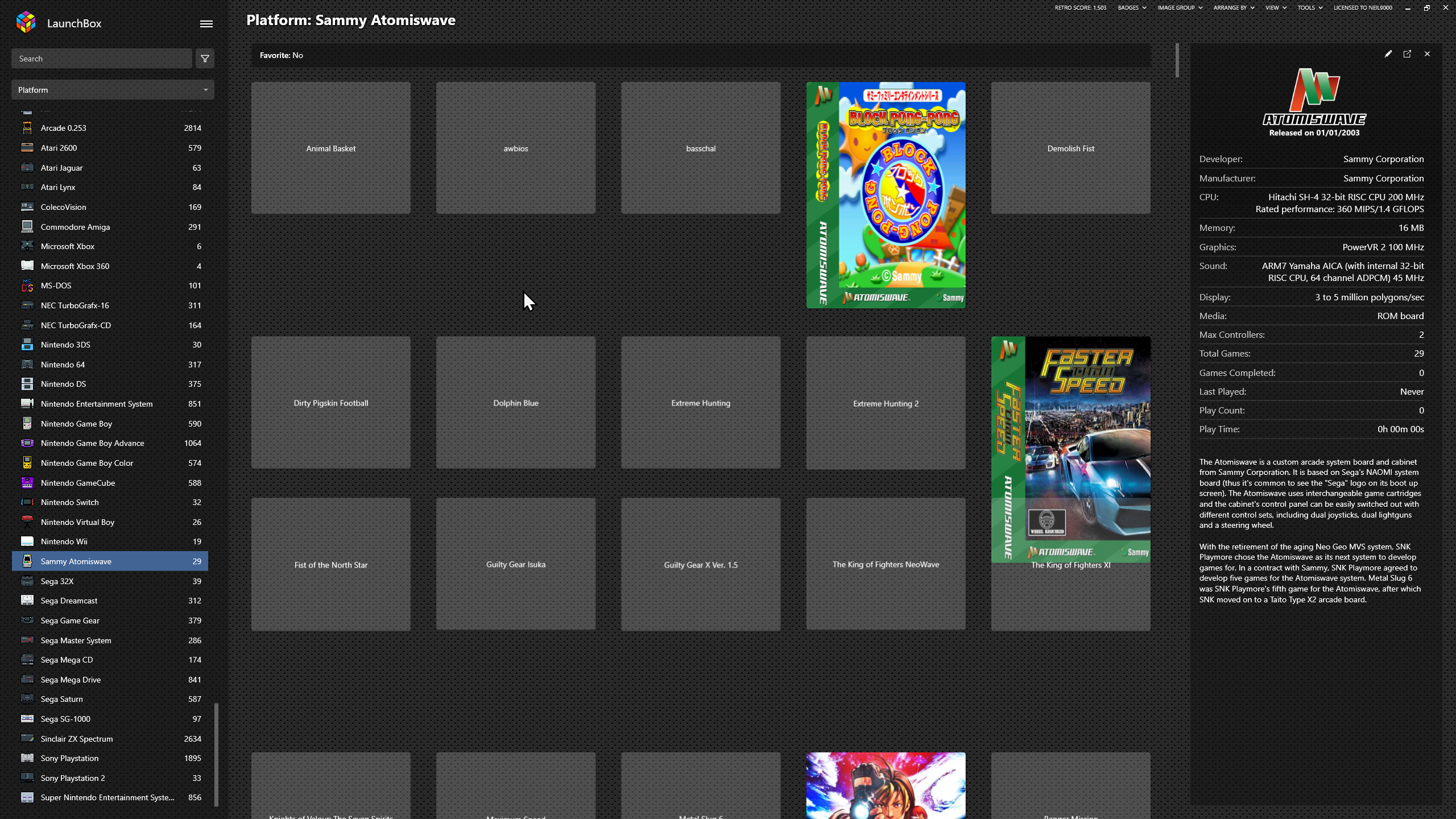
Task: Click Licensed to NEIL9000 label
Action: click(x=1363, y=8)
